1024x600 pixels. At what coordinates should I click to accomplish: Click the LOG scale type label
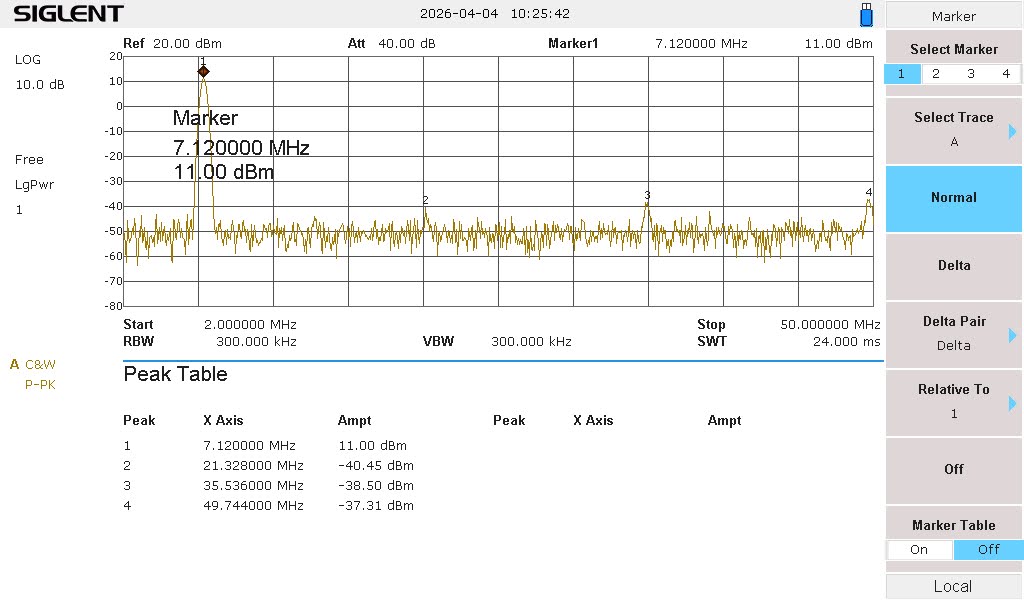27,59
